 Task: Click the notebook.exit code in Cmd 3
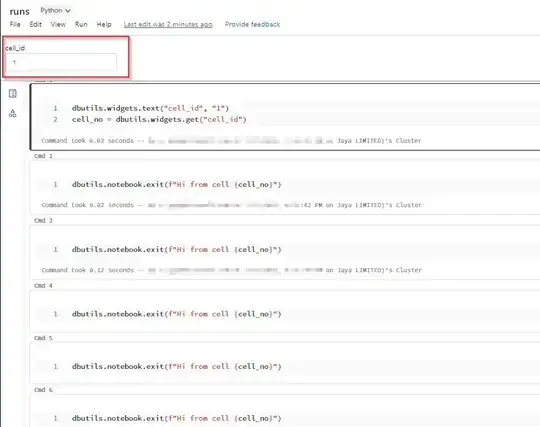point(177,249)
